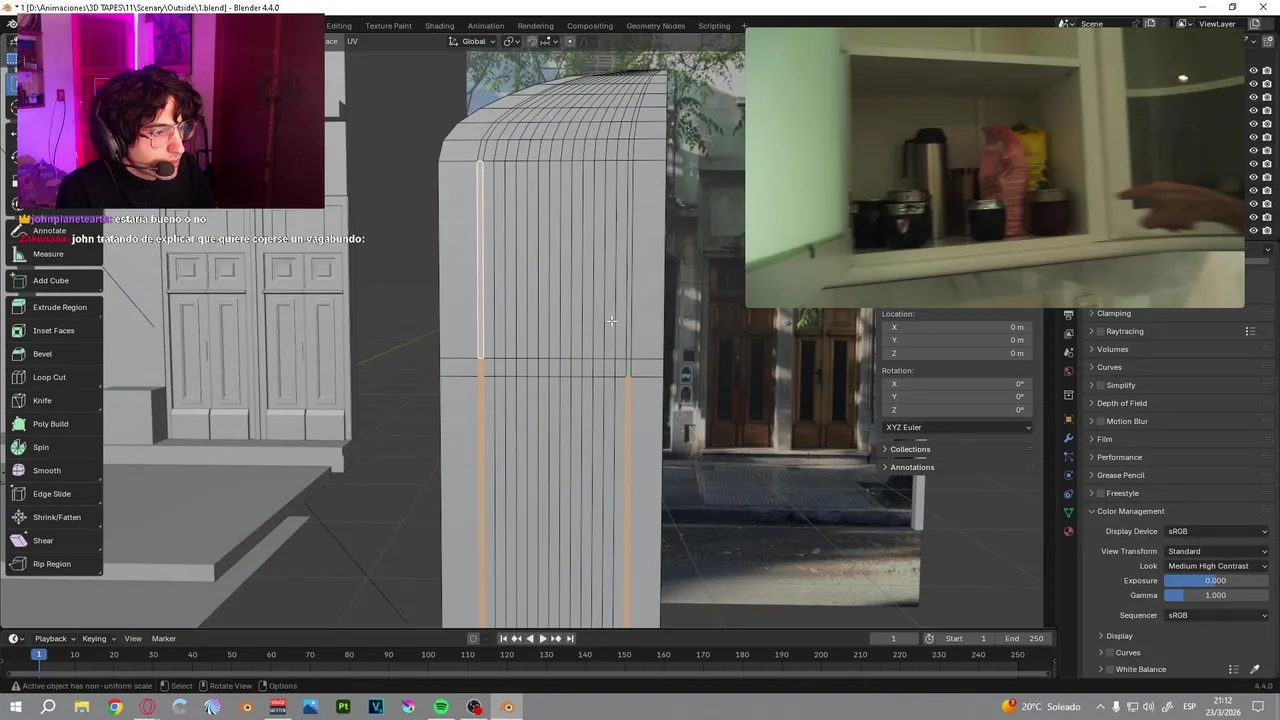1280x720 pixels.
Task: Select the Annotate tool
Action: coord(52,231)
